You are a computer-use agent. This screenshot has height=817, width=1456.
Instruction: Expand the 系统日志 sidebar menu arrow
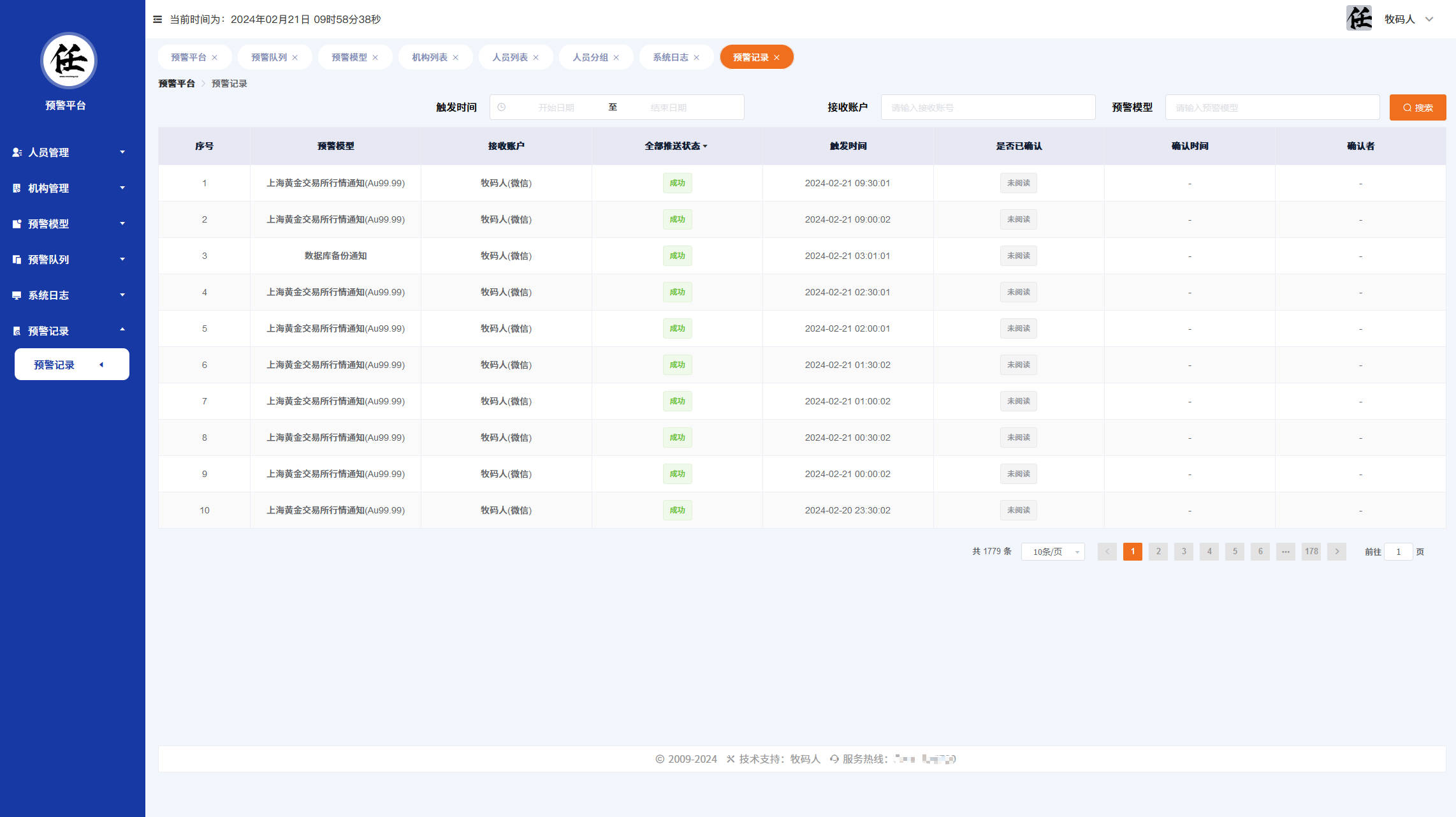(122, 295)
